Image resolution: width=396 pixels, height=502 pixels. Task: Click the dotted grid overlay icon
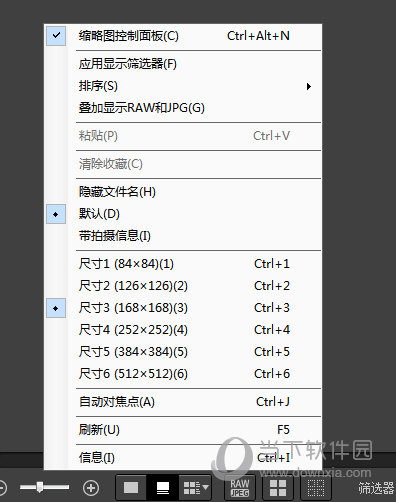[315, 488]
